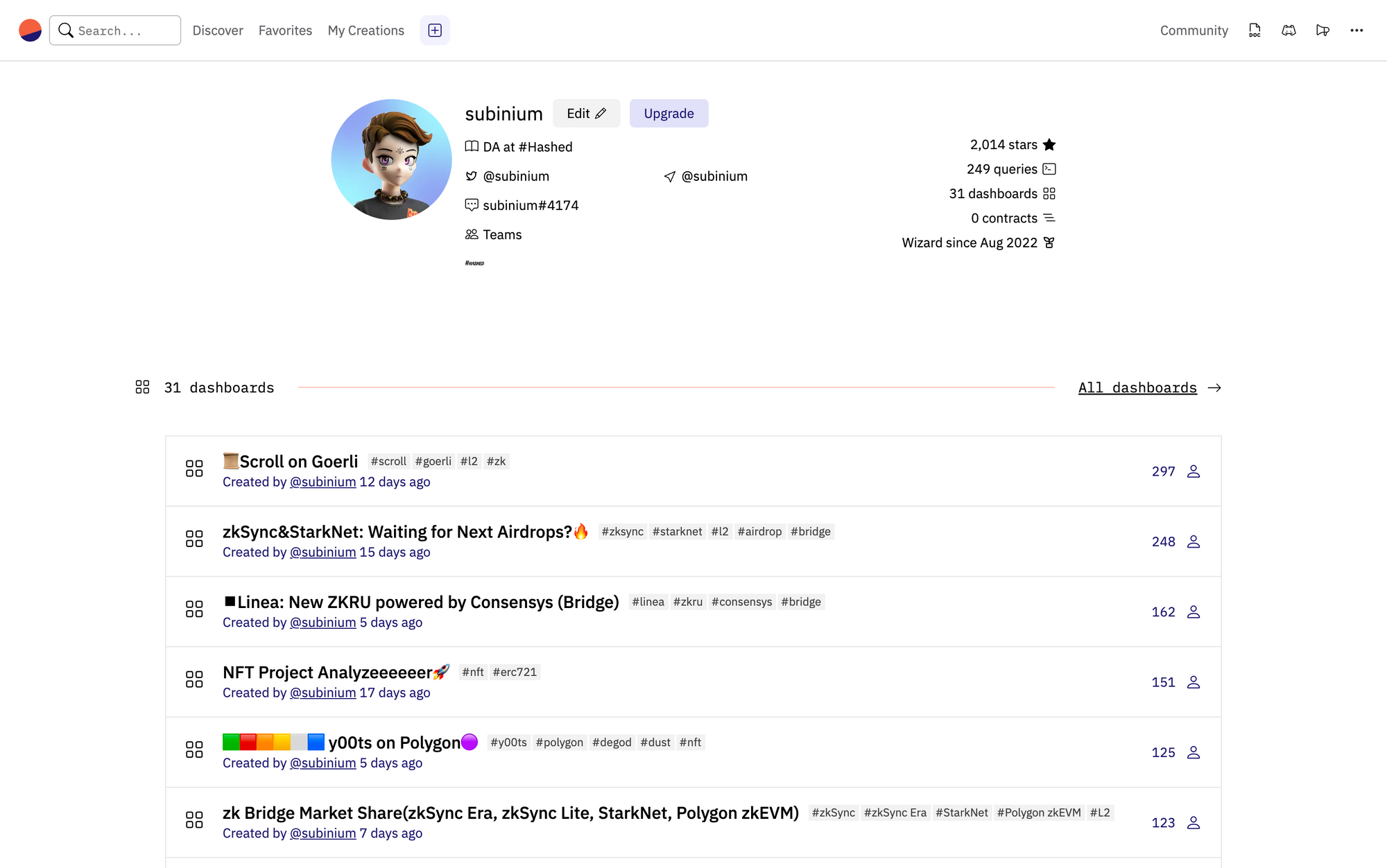The height and width of the screenshot is (868, 1387).
Task: Open the three-dots more menu
Action: tap(1356, 31)
